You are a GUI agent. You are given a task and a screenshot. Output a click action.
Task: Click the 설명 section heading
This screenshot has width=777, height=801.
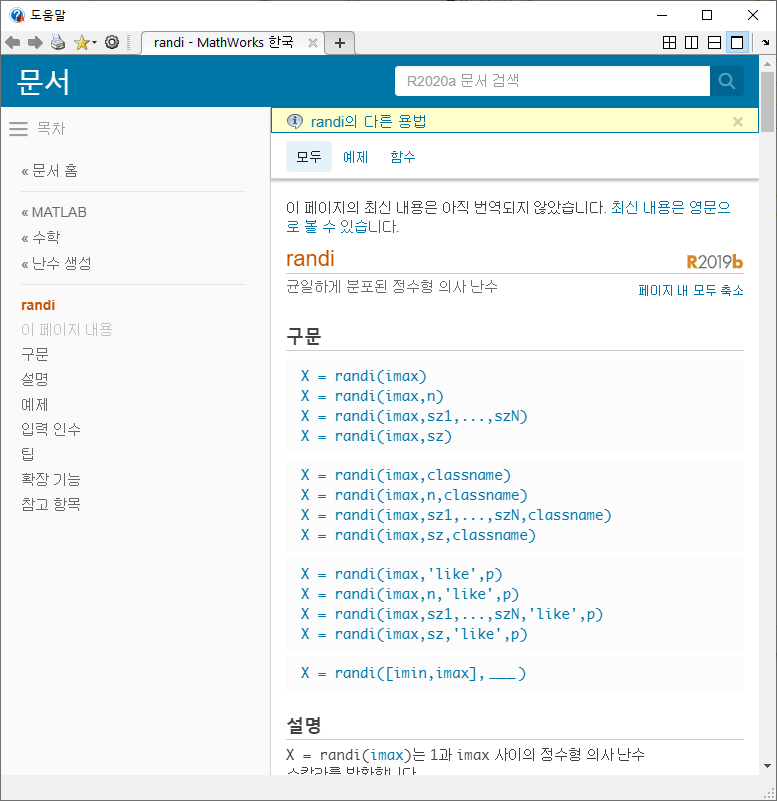click(x=304, y=725)
